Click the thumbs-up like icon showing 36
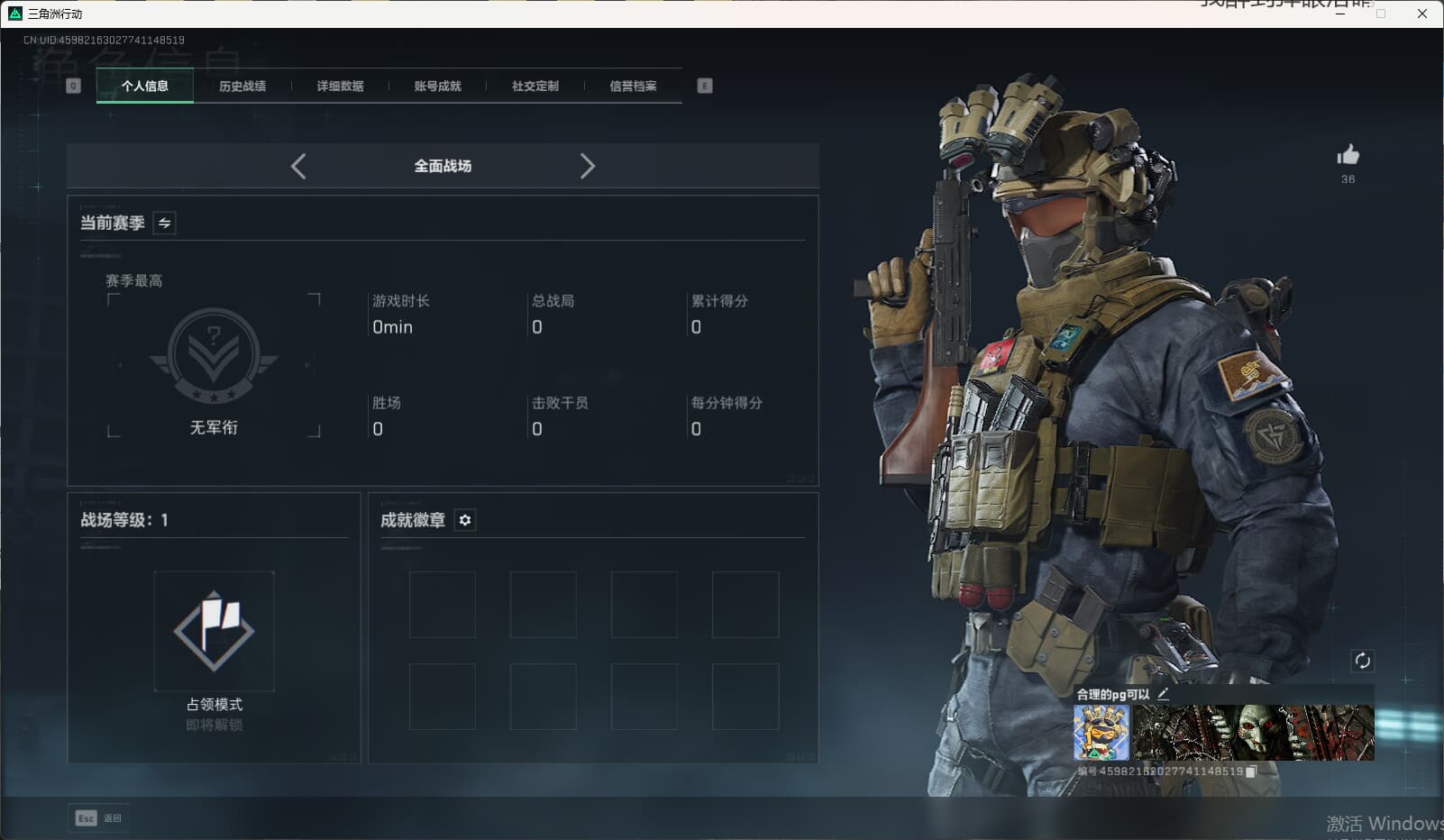The height and width of the screenshot is (840, 1444). 1348,158
